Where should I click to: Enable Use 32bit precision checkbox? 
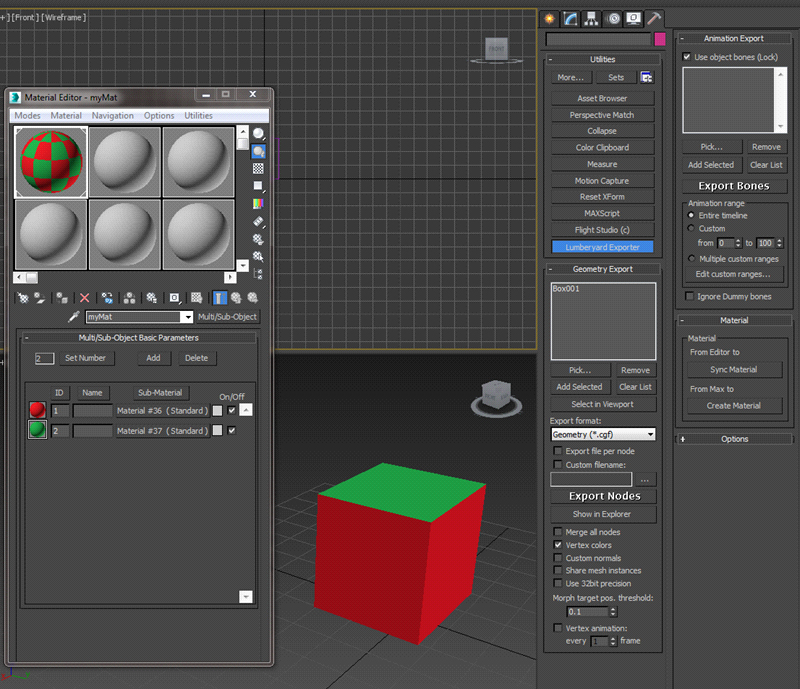click(558, 583)
